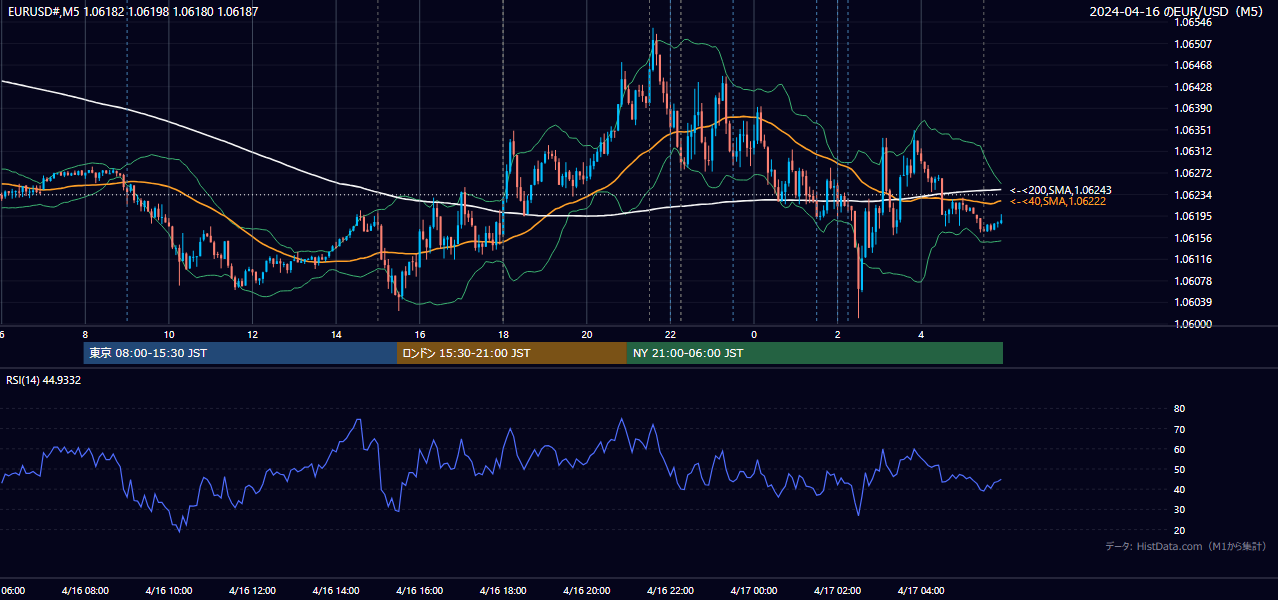The width and height of the screenshot is (1278, 600).
Task: Click price axis label 1.06000
Action: click(x=1194, y=324)
